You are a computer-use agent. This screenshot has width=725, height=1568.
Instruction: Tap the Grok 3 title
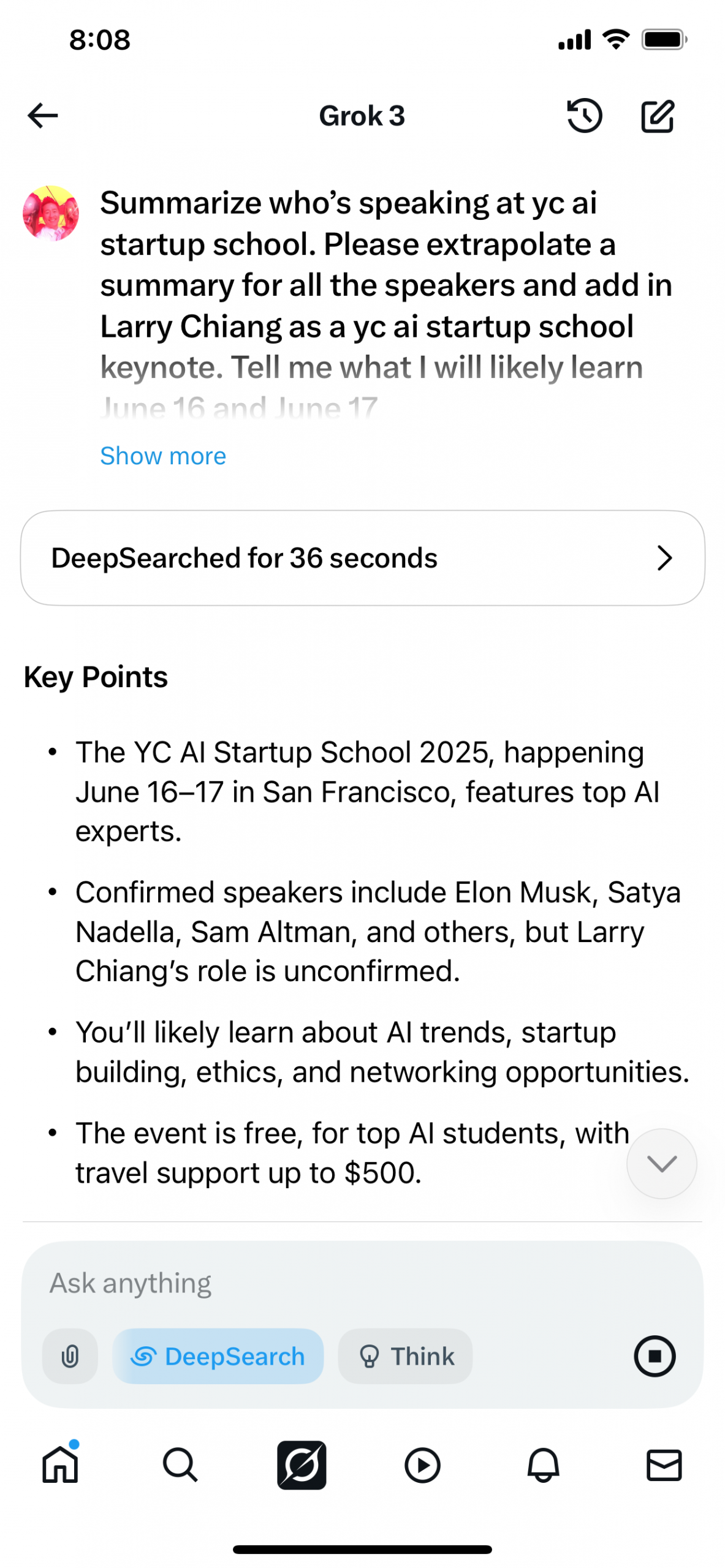[362, 116]
